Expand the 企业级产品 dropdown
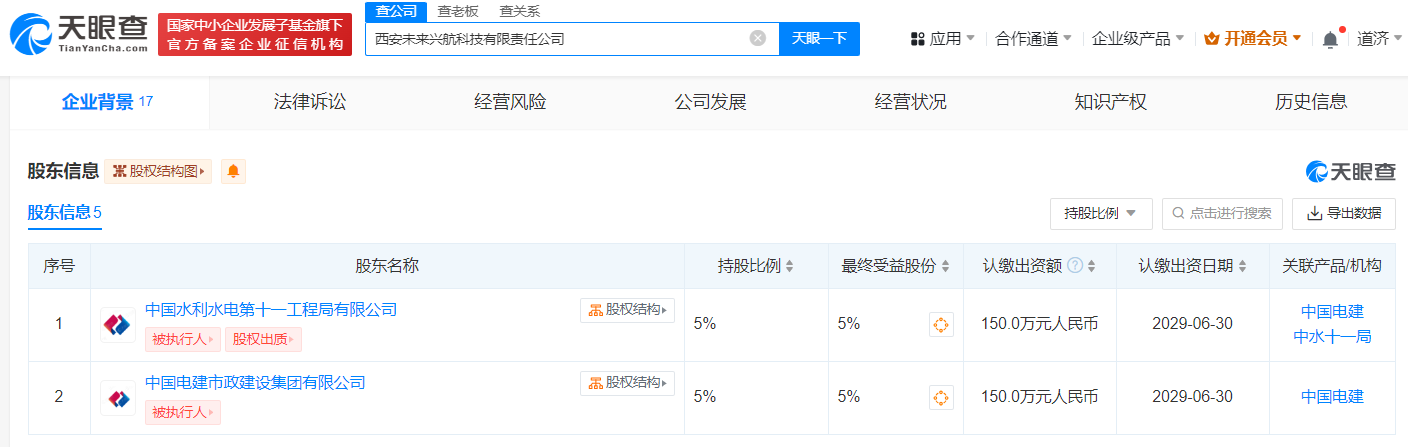This screenshot has width=1408, height=447. pyautogui.click(x=1138, y=39)
